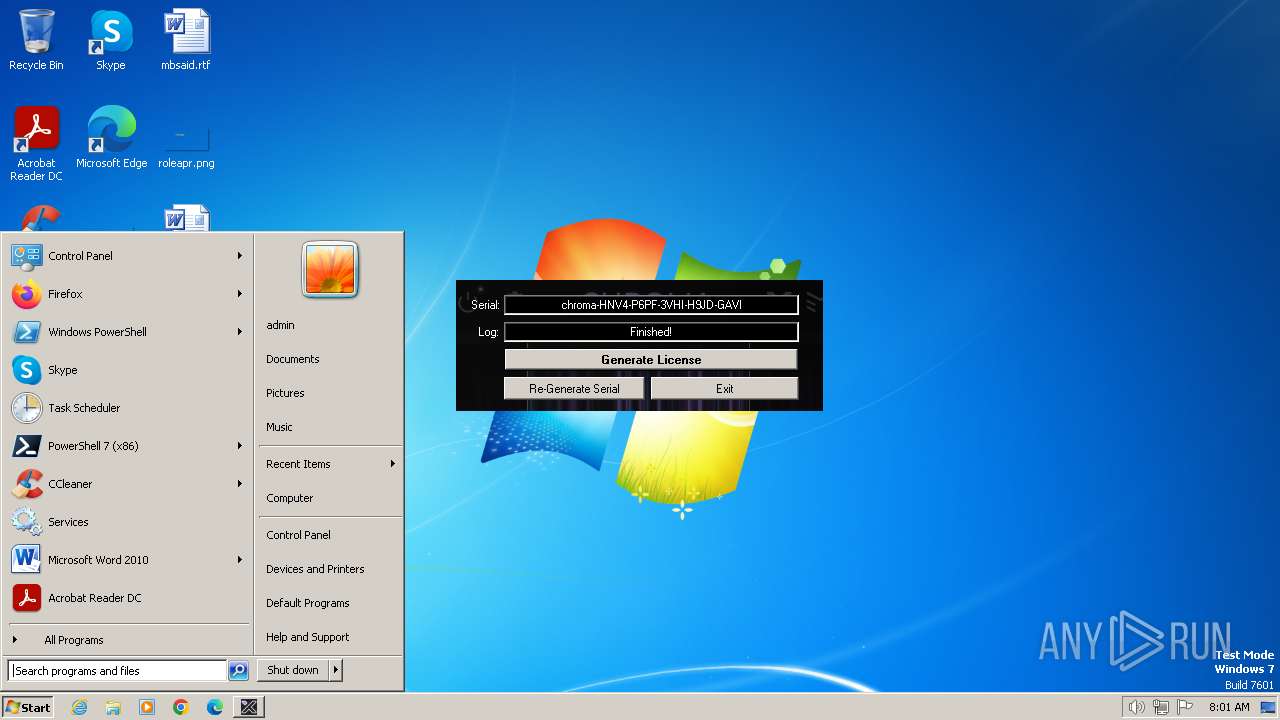Open Microsoft Edge from the taskbar

point(215,707)
